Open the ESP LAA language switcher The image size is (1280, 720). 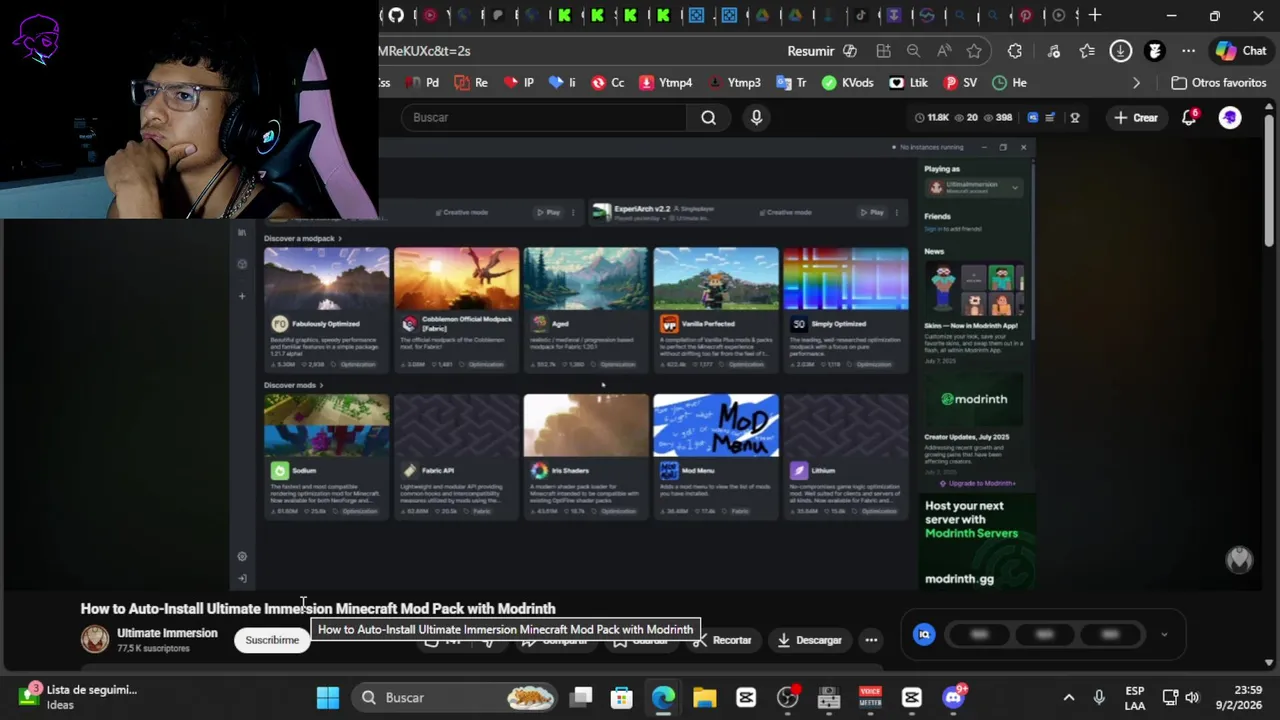tap(1135, 698)
